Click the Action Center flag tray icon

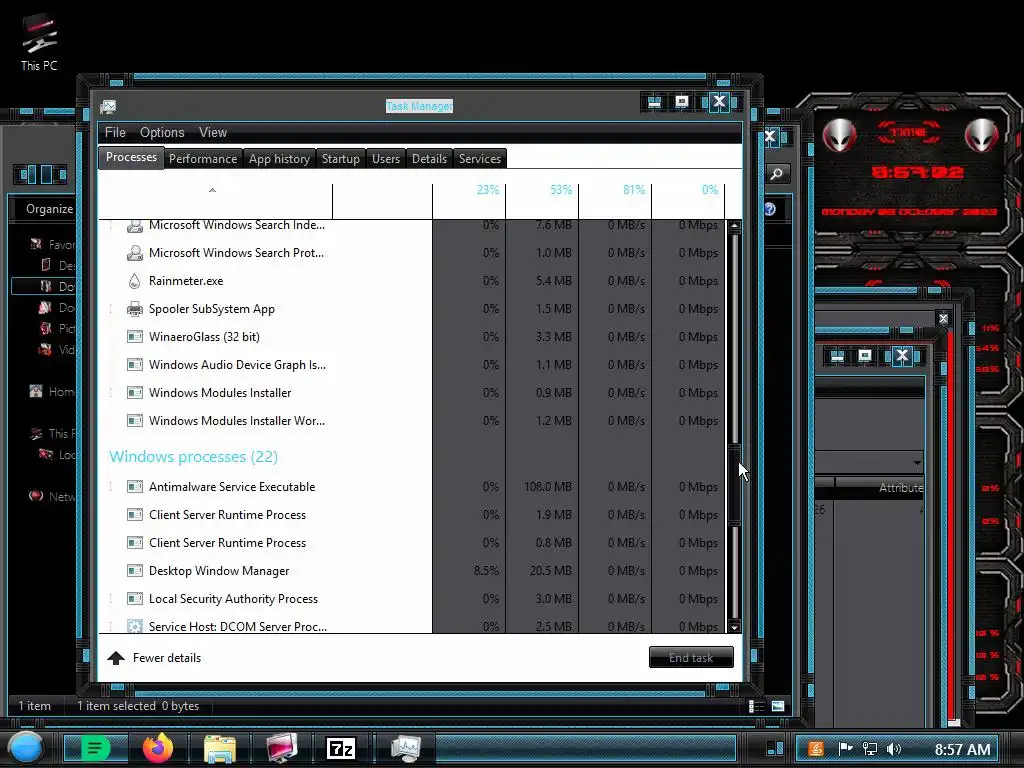tap(846, 749)
